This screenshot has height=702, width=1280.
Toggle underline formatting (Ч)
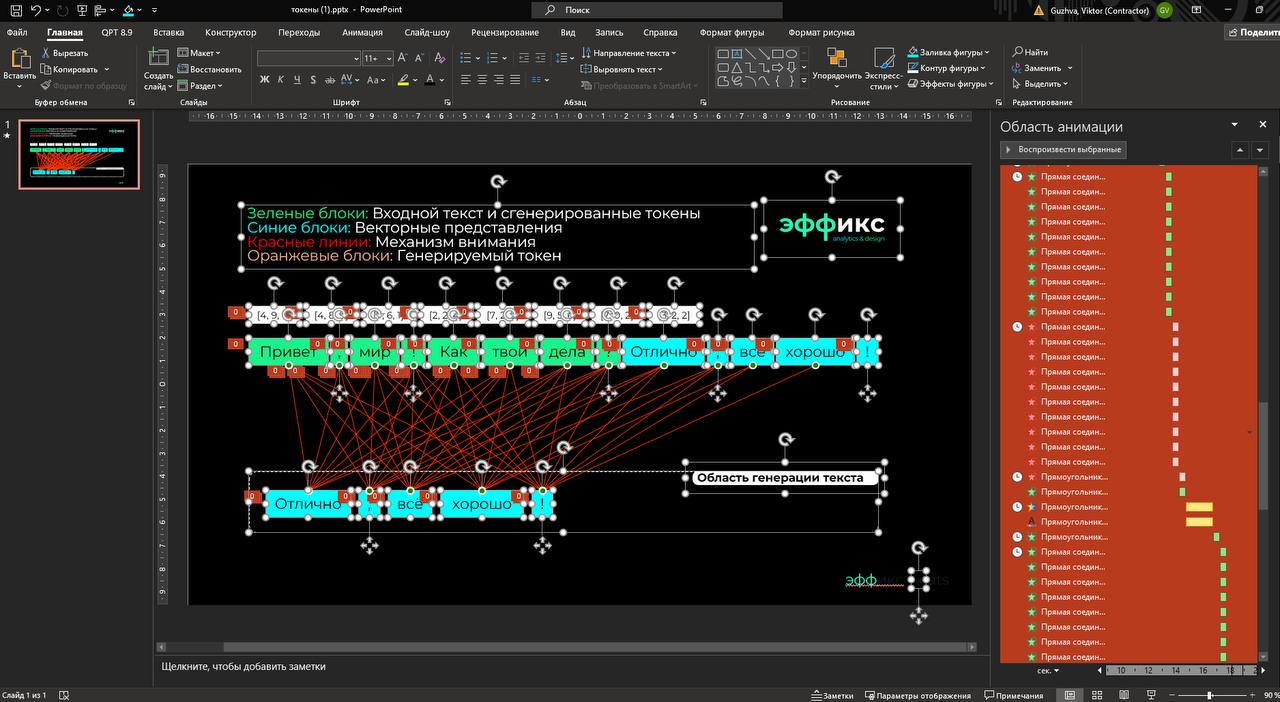pyautogui.click(x=297, y=80)
